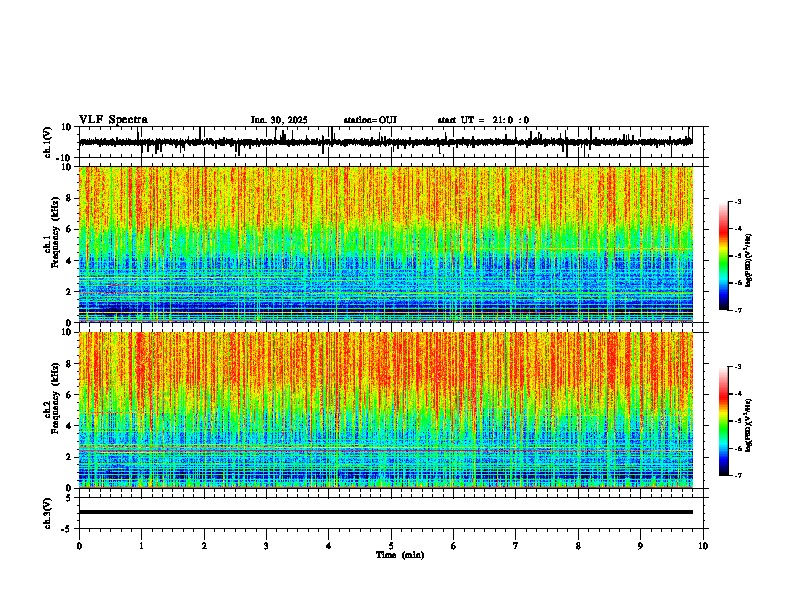Click the ch.2 "Frequency (kHz)" axis label

pyautogui.click(x=55, y=398)
